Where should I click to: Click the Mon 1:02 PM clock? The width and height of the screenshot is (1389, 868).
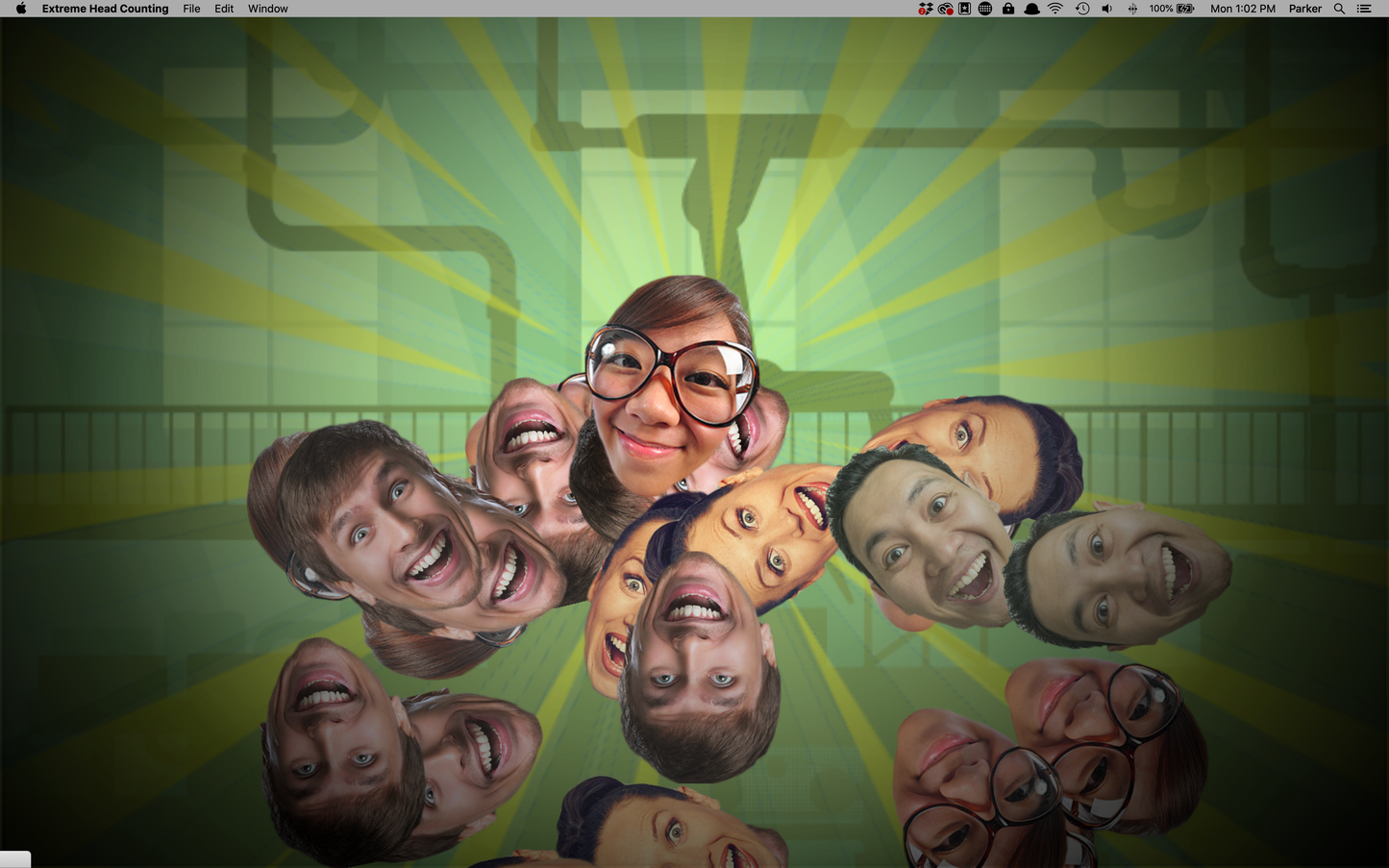1243,9
